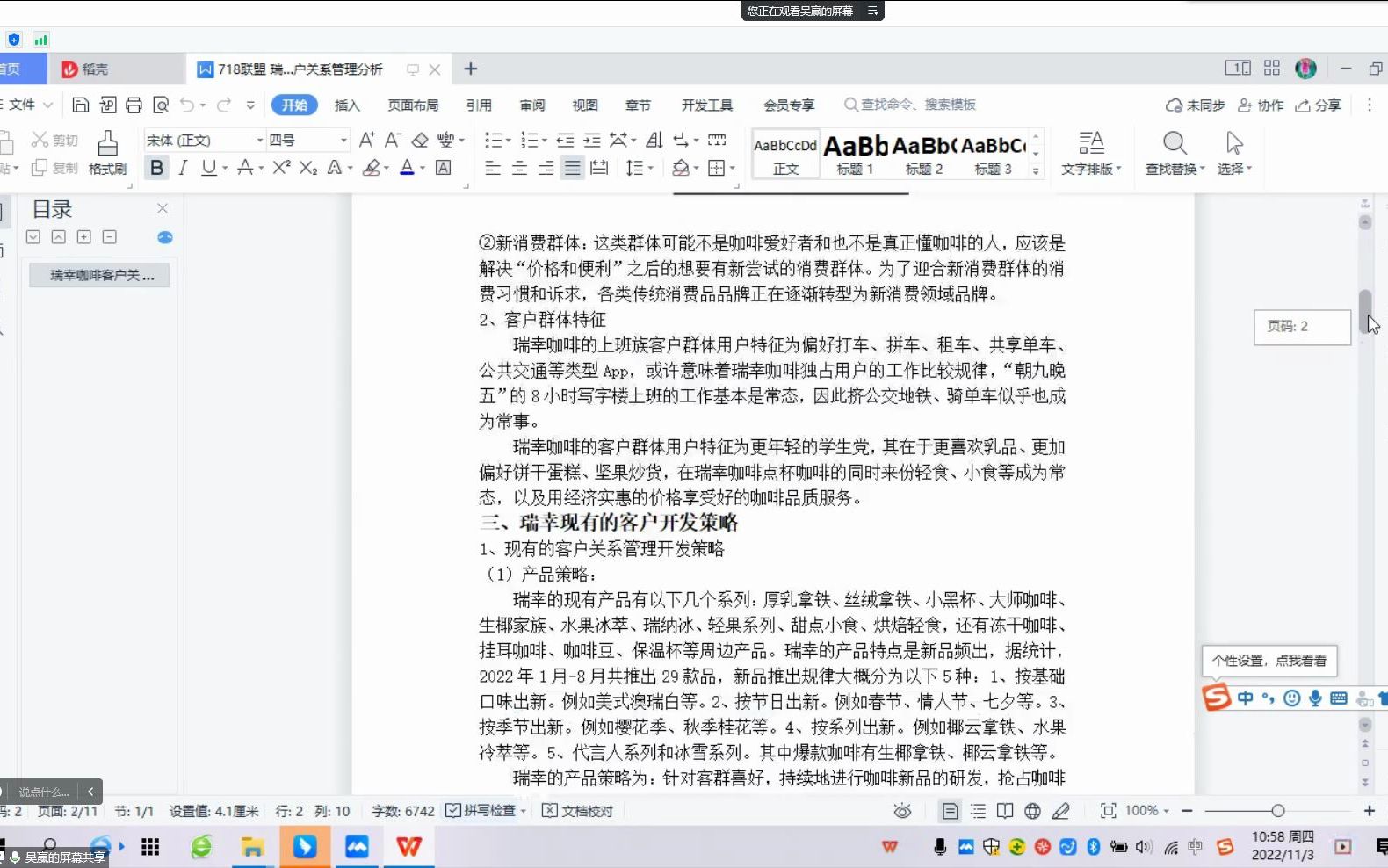Viewport: 1388px width, 868px height.
Task: Click the Redo arrow icon
Action: (x=224, y=105)
